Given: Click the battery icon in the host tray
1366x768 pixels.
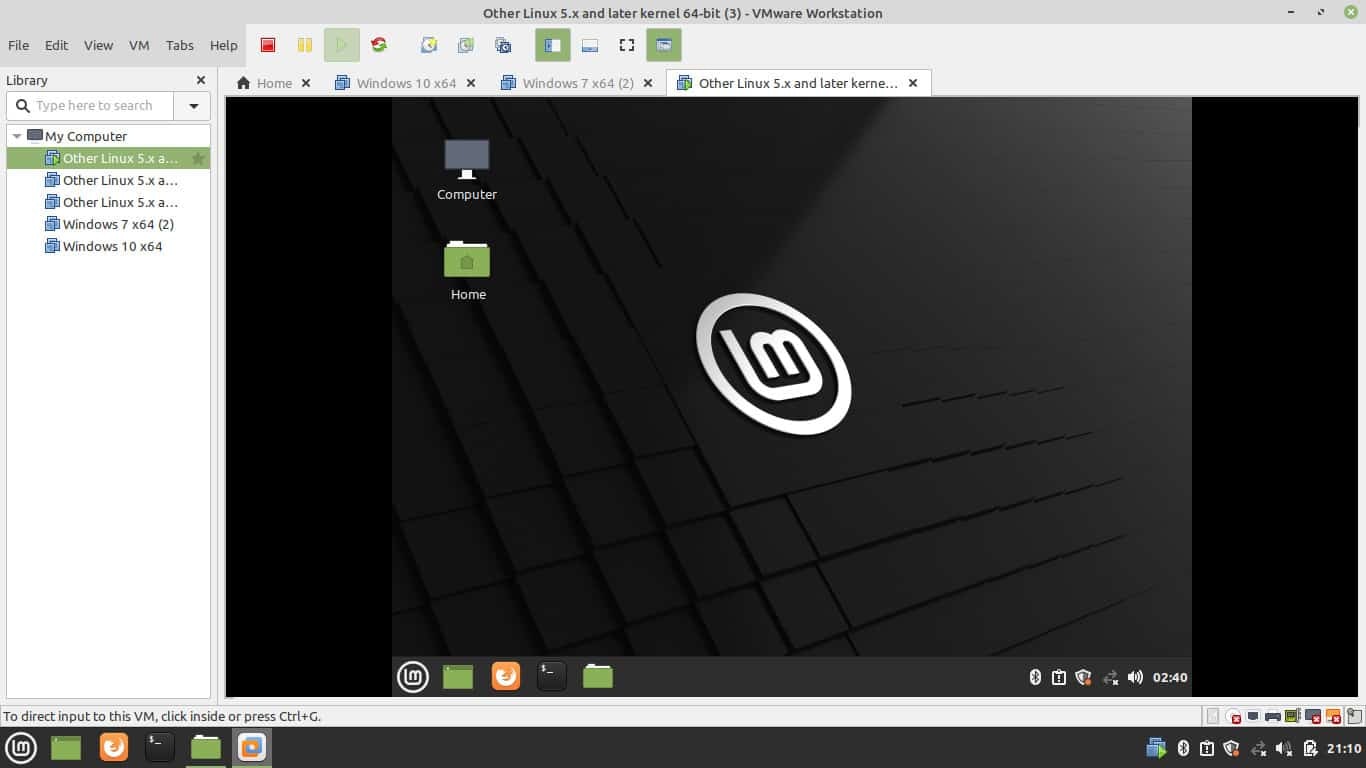Looking at the screenshot, I should coord(1309,747).
